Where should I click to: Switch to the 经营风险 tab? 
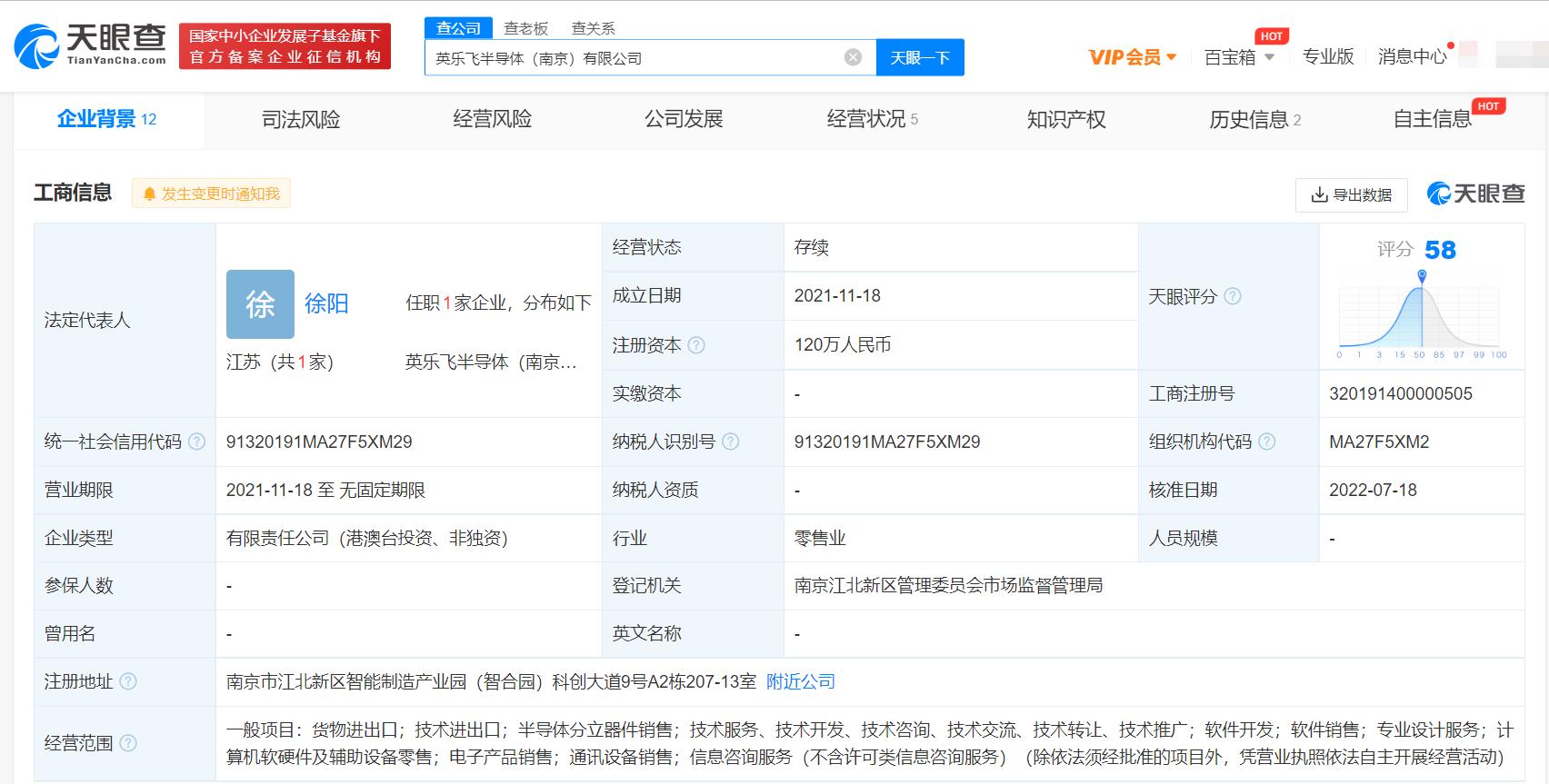pos(492,119)
